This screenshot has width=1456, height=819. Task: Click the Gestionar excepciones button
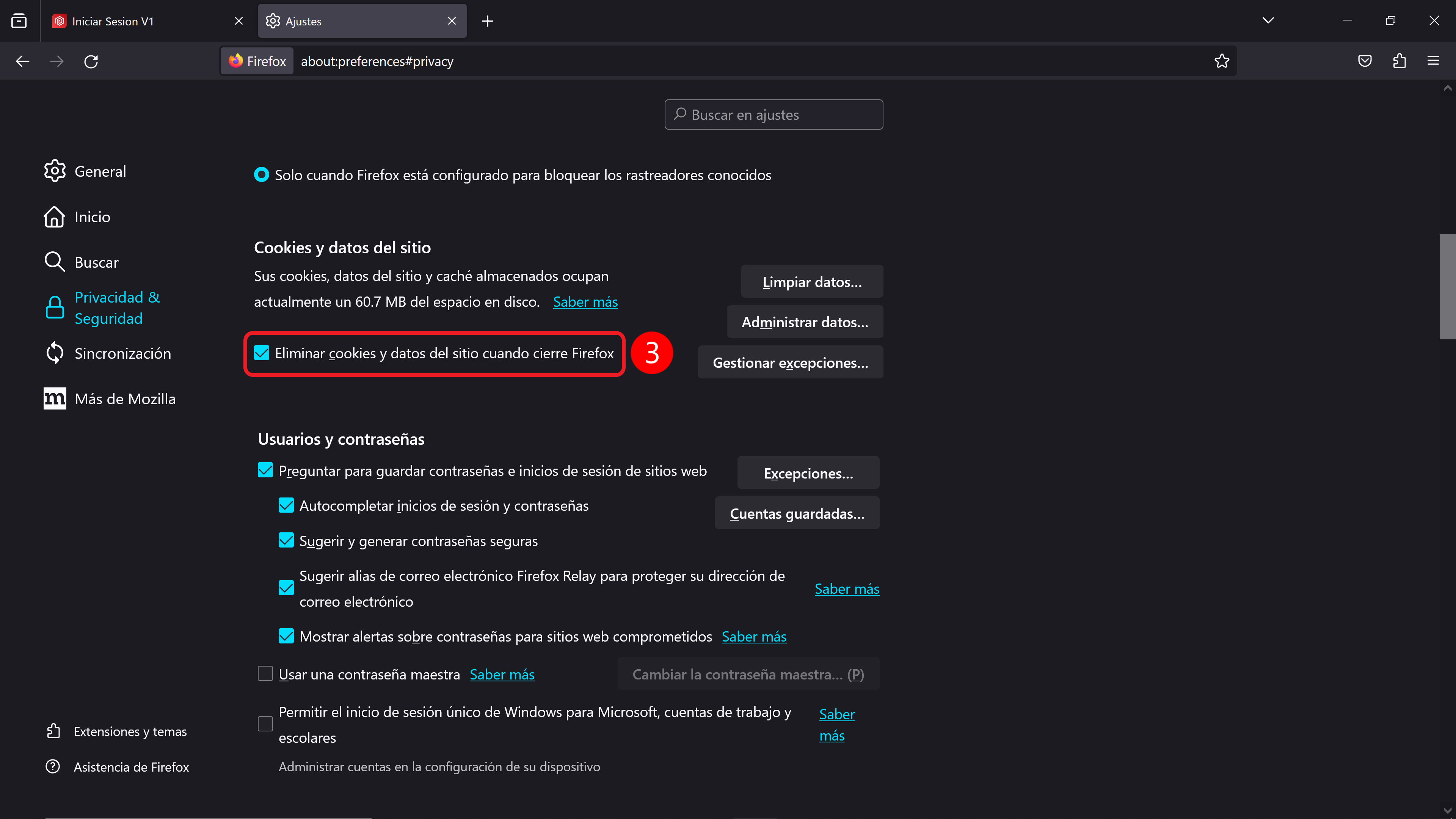[x=790, y=362]
